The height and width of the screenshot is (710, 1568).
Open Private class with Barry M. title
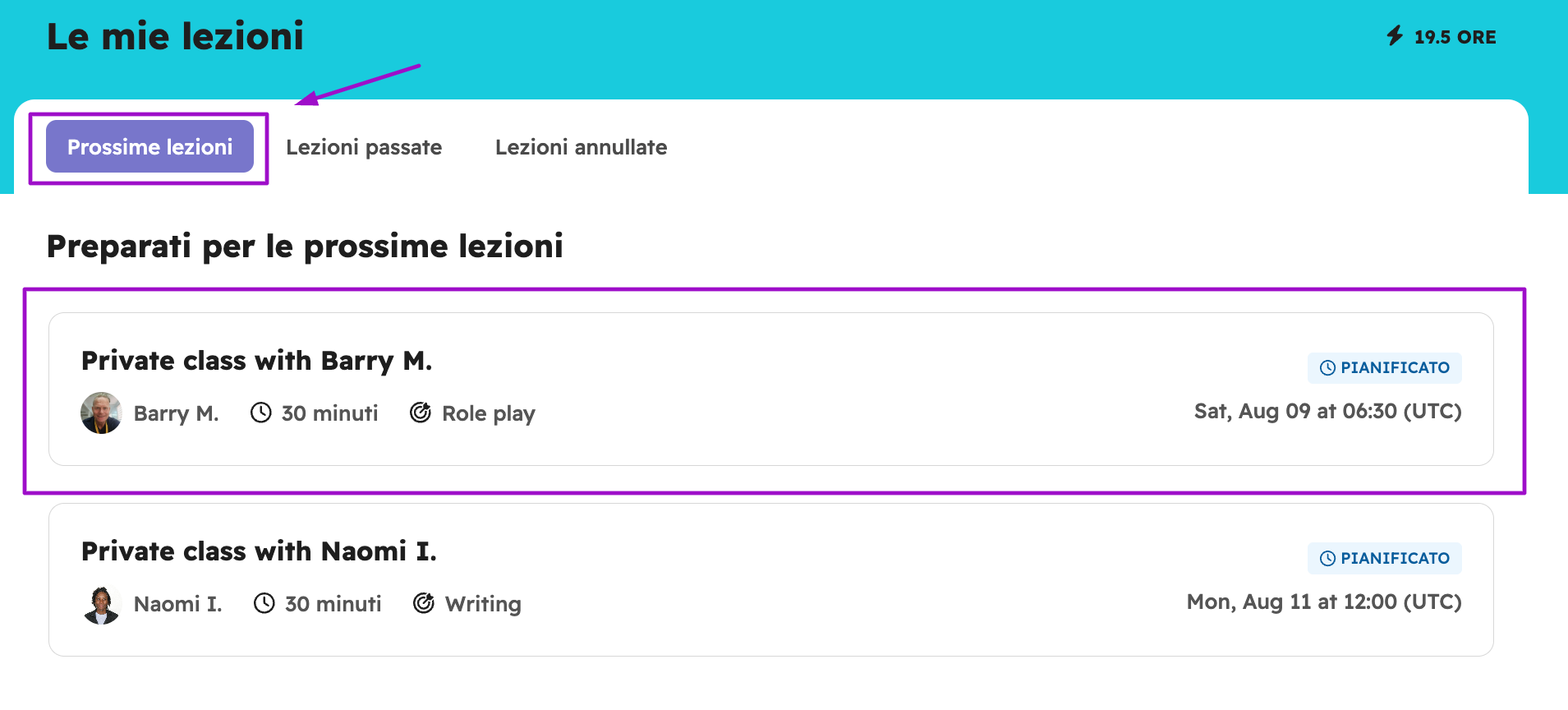(256, 361)
